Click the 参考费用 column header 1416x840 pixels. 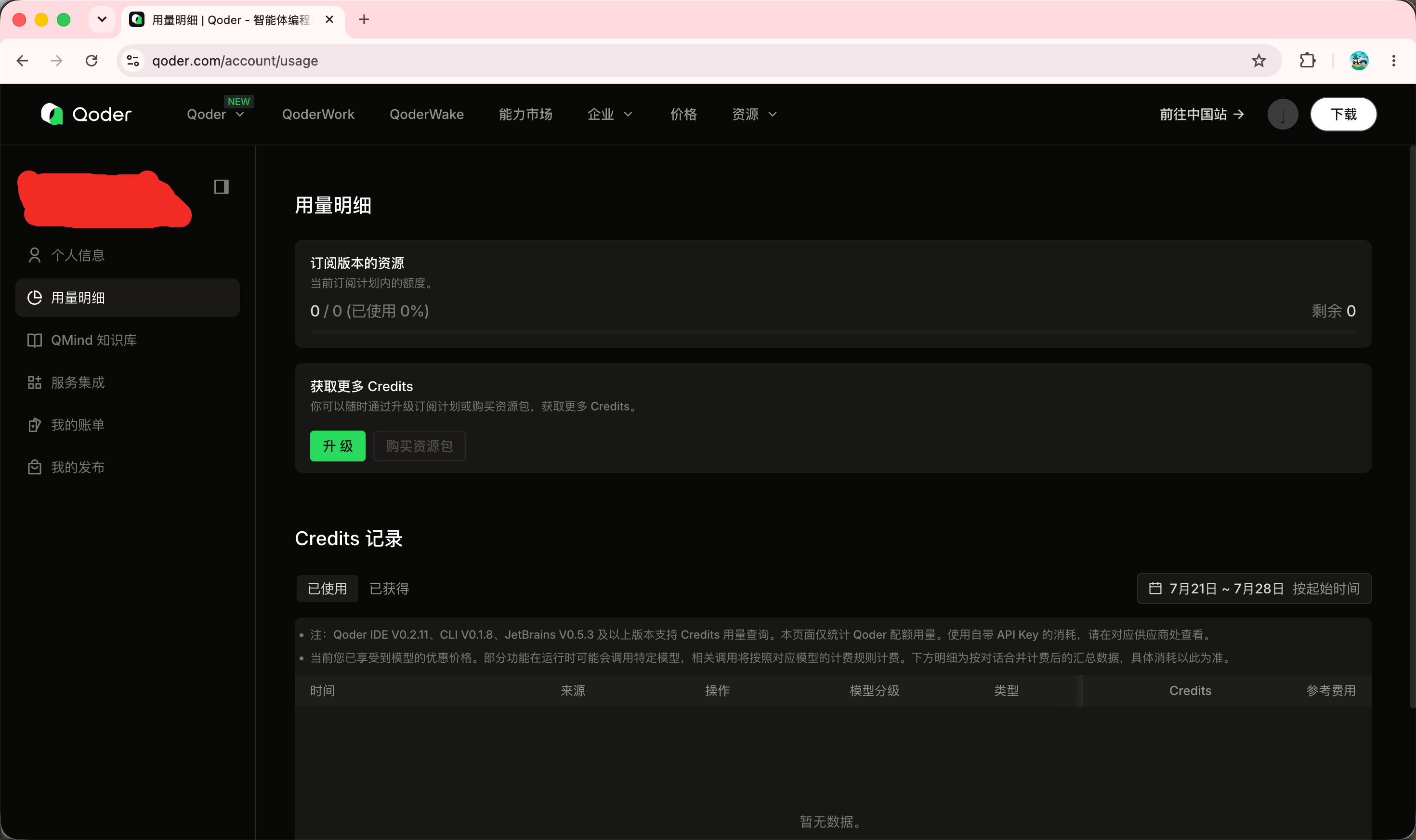click(1331, 691)
